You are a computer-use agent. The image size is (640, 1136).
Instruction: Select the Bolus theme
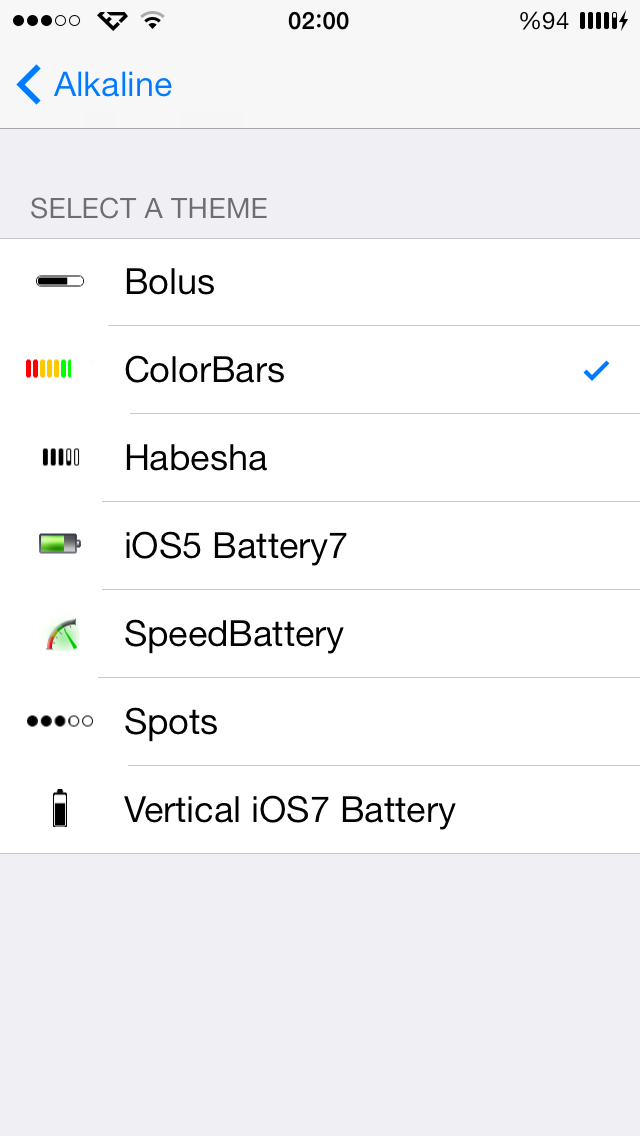pos(320,282)
